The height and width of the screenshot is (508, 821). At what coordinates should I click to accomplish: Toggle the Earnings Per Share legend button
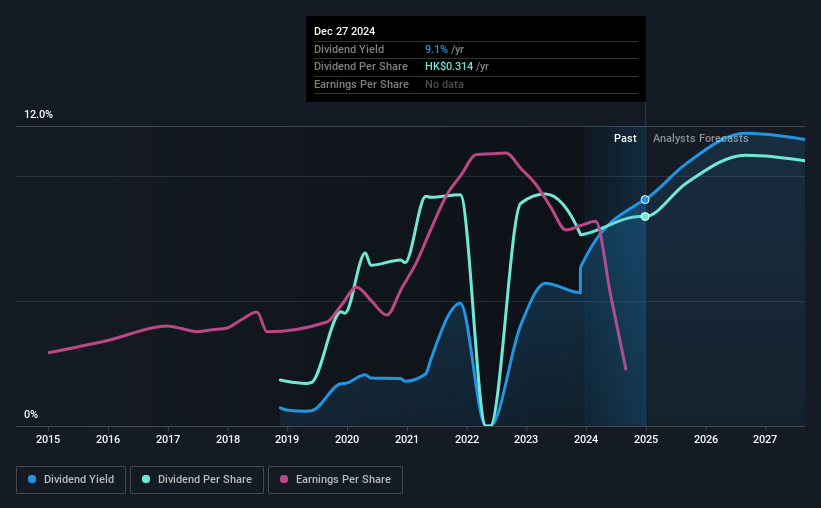[335, 480]
